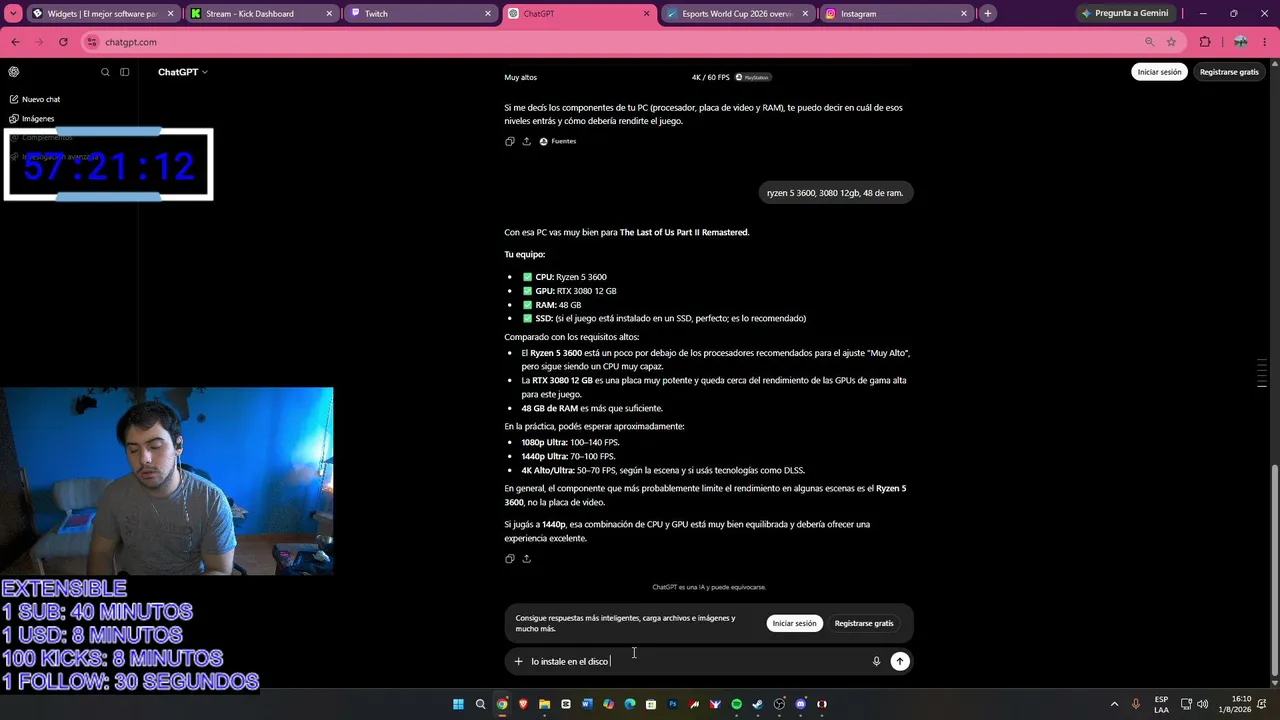Open Steam from the taskbar
Viewport: 1280px width, 720px height.
pos(758,704)
